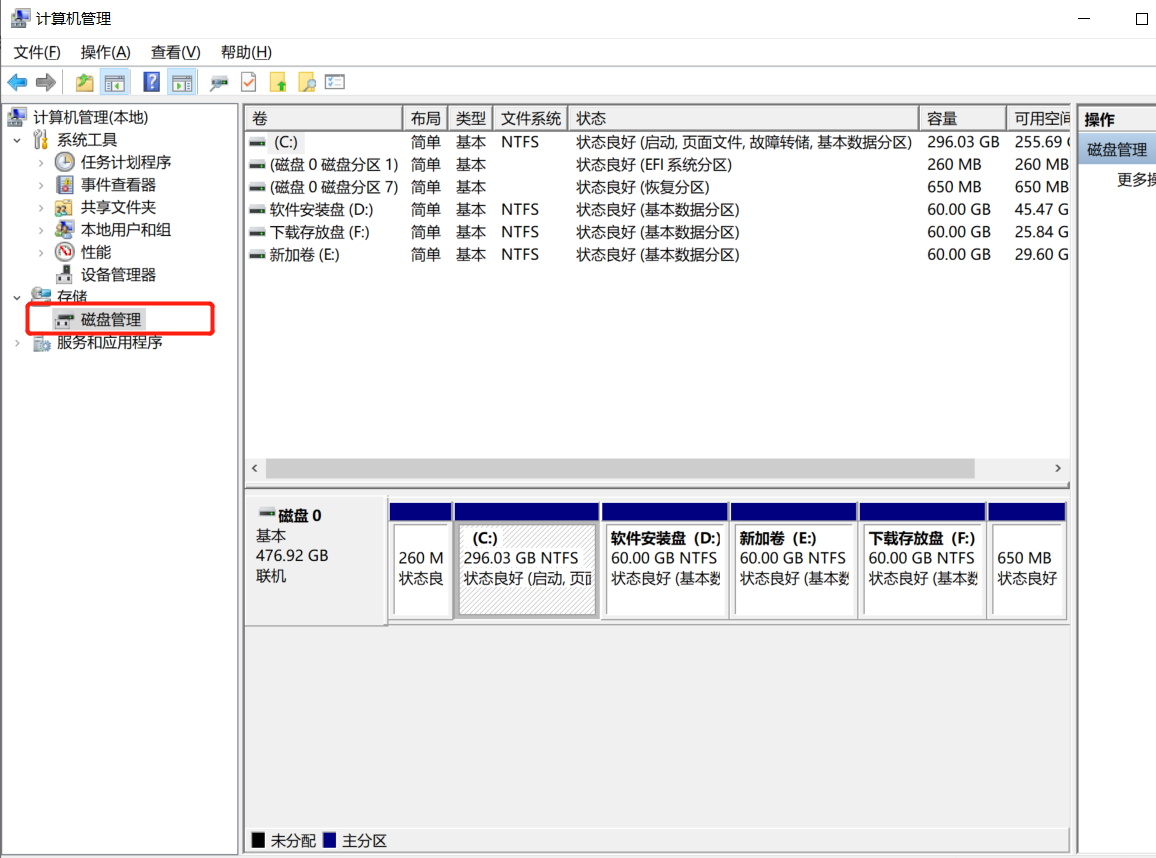Click the Services and Applications gear icon
The image size is (1156, 858).
[41, 343]
